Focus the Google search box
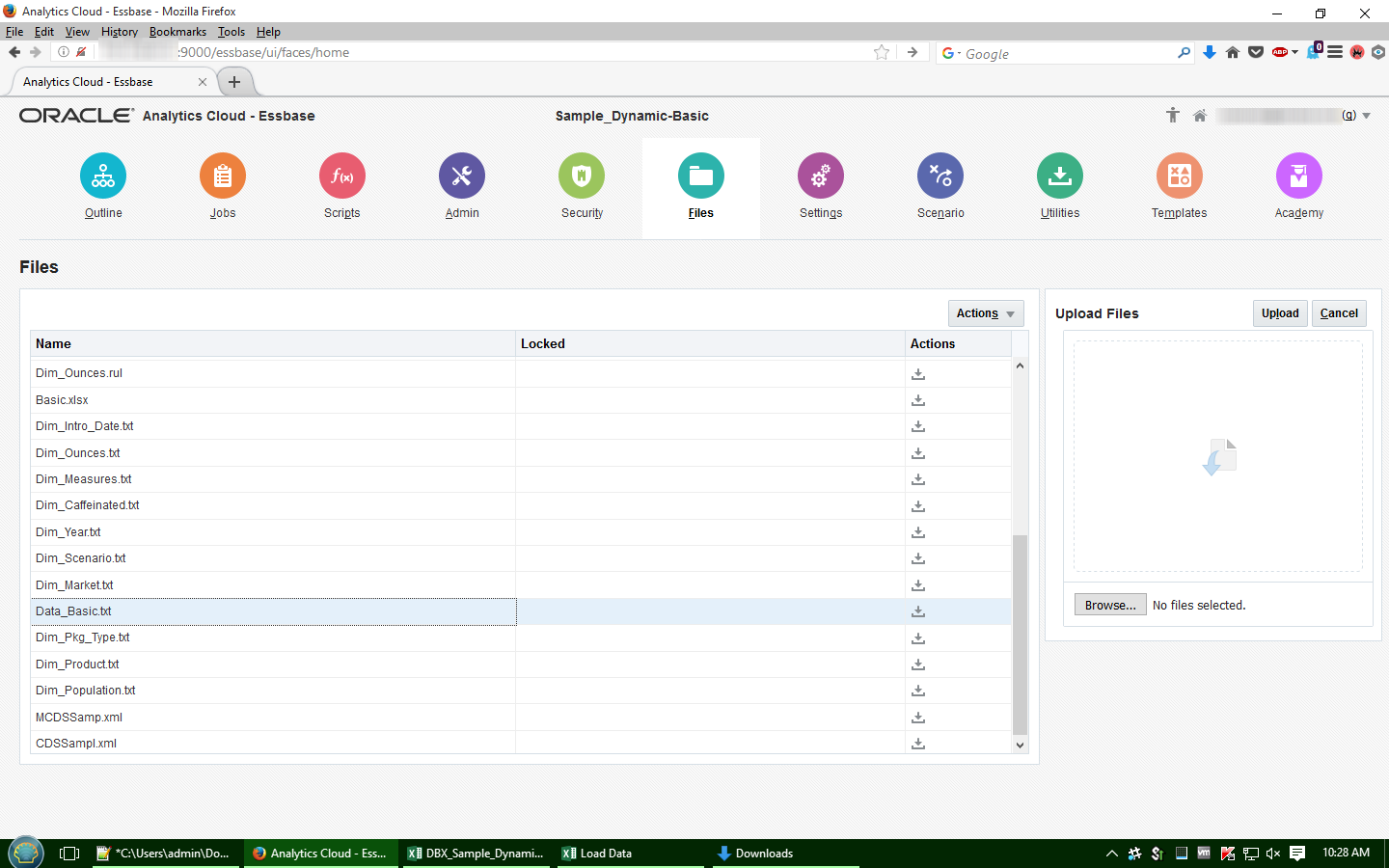The width and height of the screenshot is (1389, 868). 1065,53
